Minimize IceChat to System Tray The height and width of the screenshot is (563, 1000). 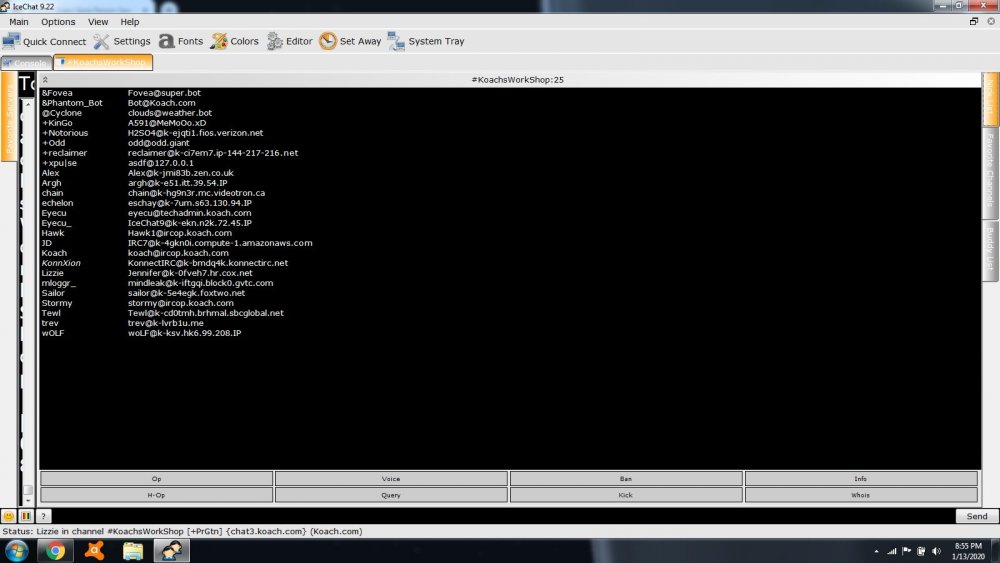click(x=395, y=41)
